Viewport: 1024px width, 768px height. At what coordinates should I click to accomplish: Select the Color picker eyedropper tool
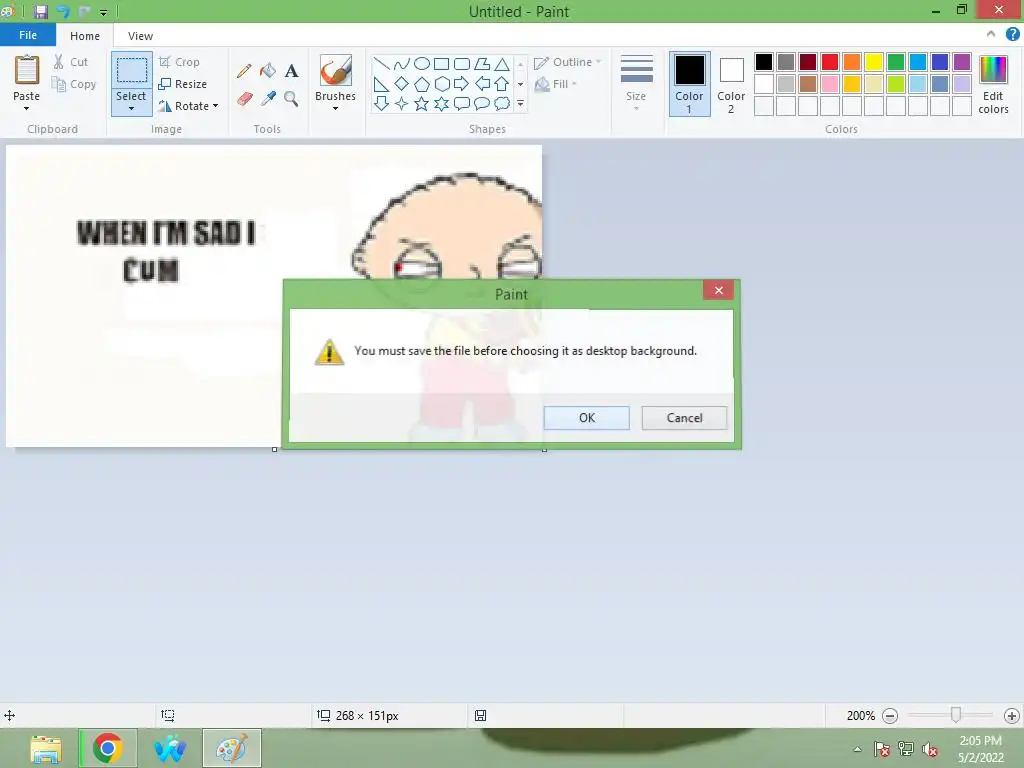pos(268,99)
